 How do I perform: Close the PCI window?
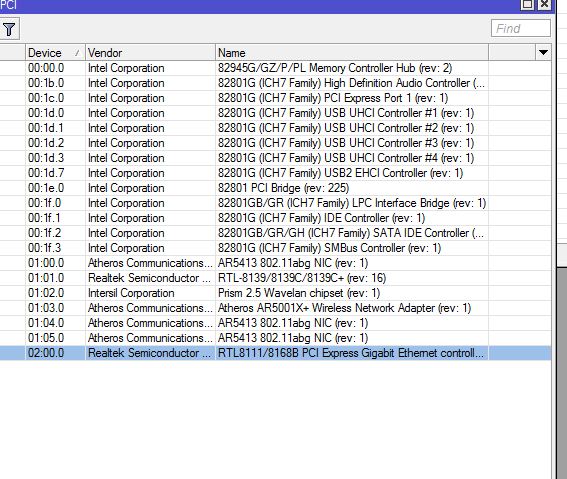tap(544, 4)
